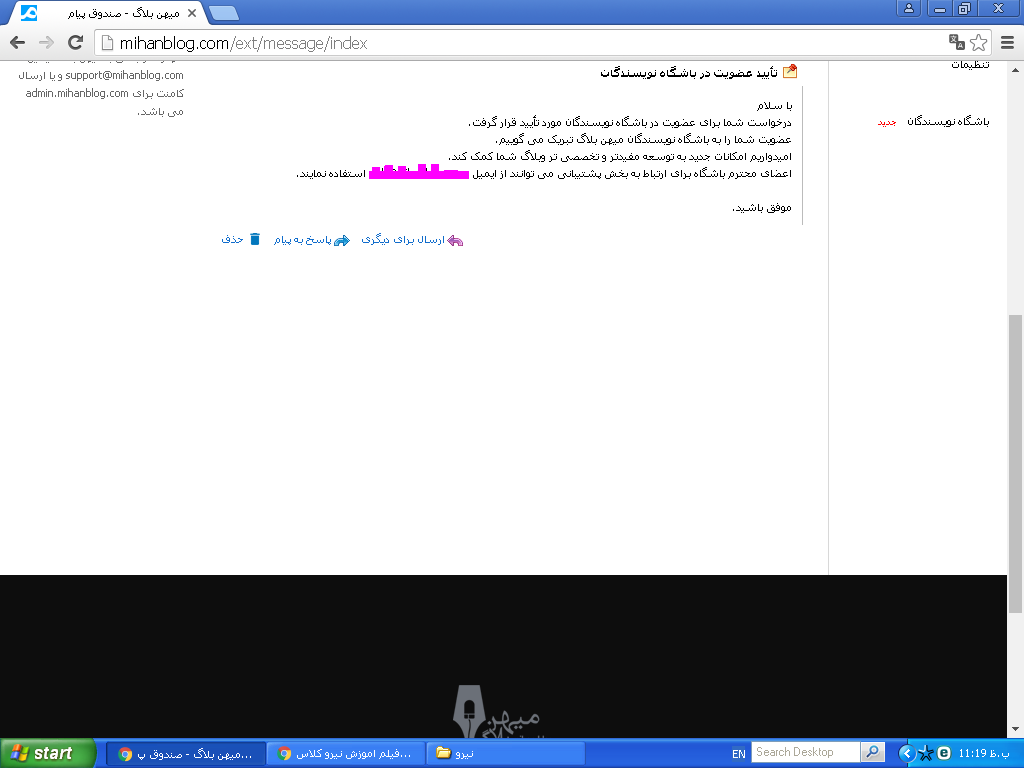Click the purple forward arrow icon
This screenshot has width=1024, height=768.
click(455, 241)
